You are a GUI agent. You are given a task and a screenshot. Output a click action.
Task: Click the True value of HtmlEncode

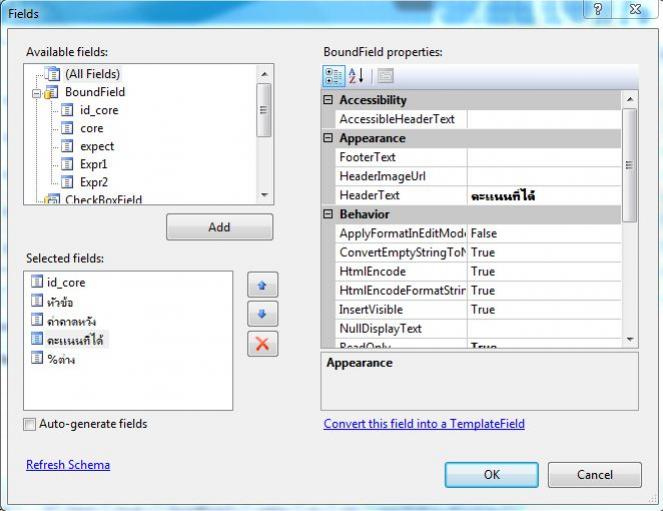click(x=483, y=271)
